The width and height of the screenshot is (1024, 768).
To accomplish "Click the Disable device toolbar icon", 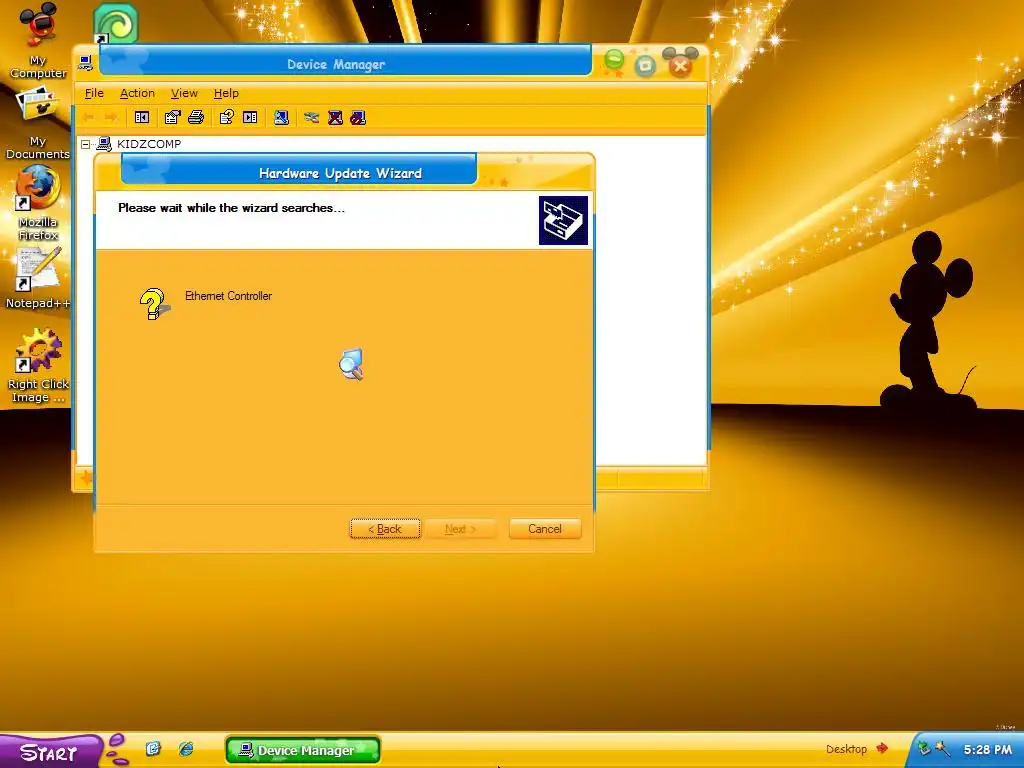I will (358, 118).
